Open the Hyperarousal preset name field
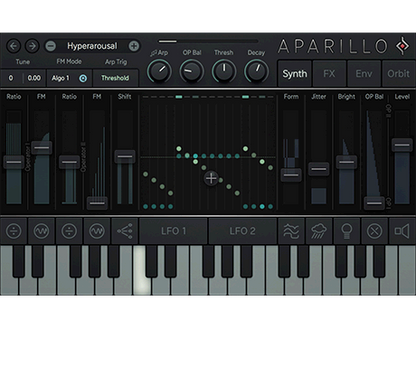 [x=92, y=46]
